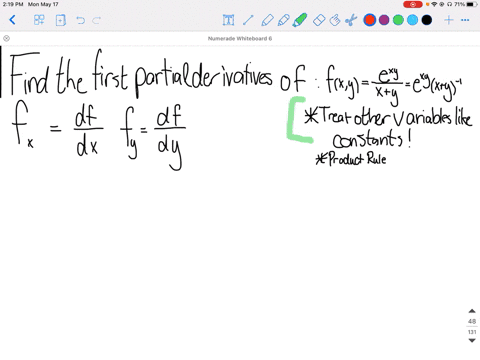Tap the blue back chevron
Viewport: 480px width, 360px height.
tap(12, 20)
